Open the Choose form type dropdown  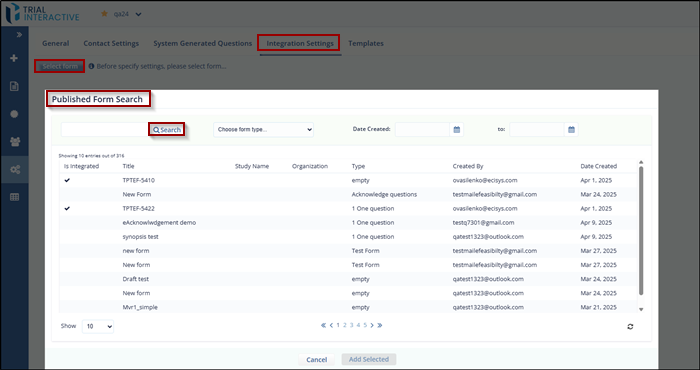[263, 129]
